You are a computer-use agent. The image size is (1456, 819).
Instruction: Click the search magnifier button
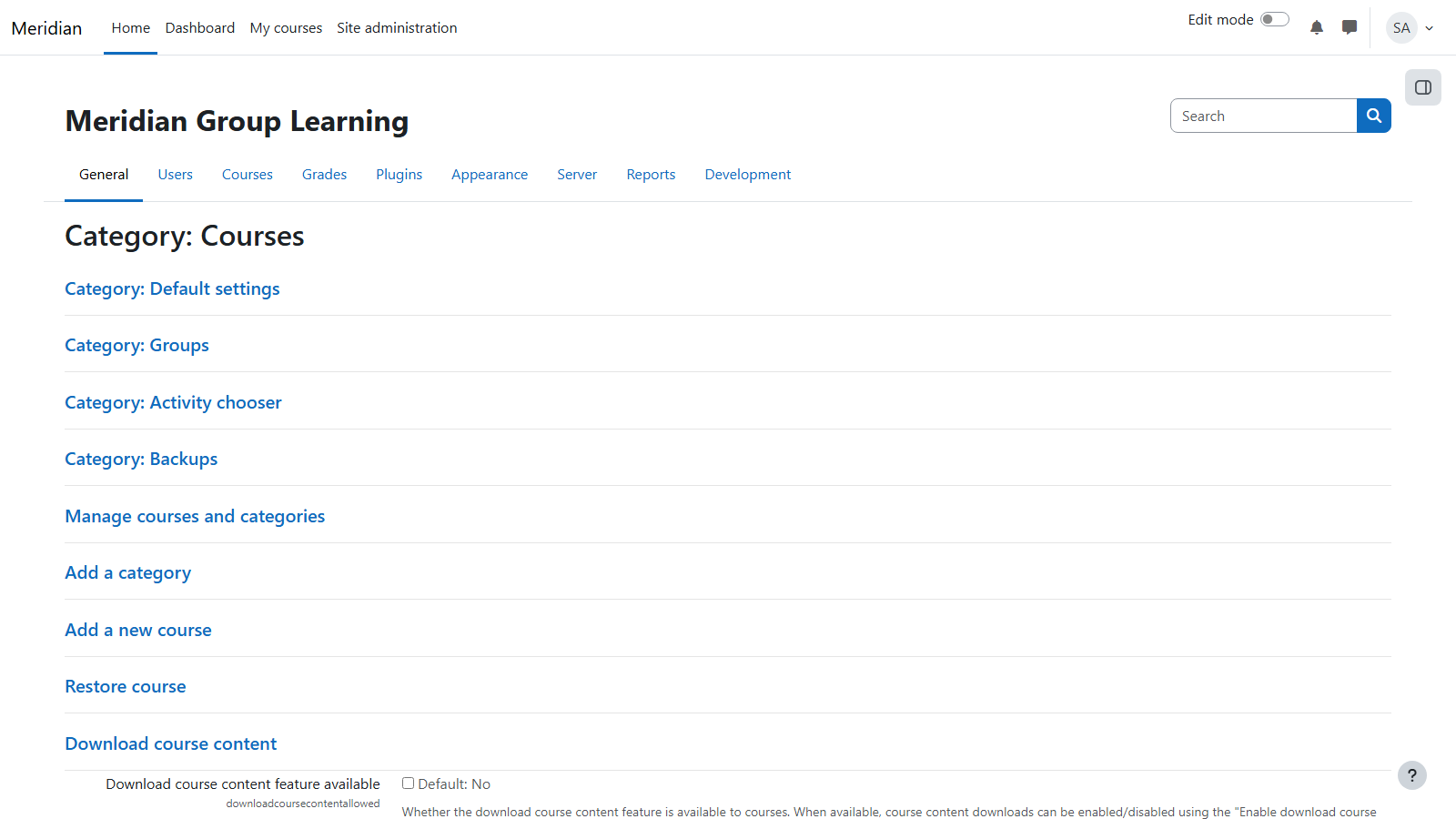click(x=1374, y=116)
